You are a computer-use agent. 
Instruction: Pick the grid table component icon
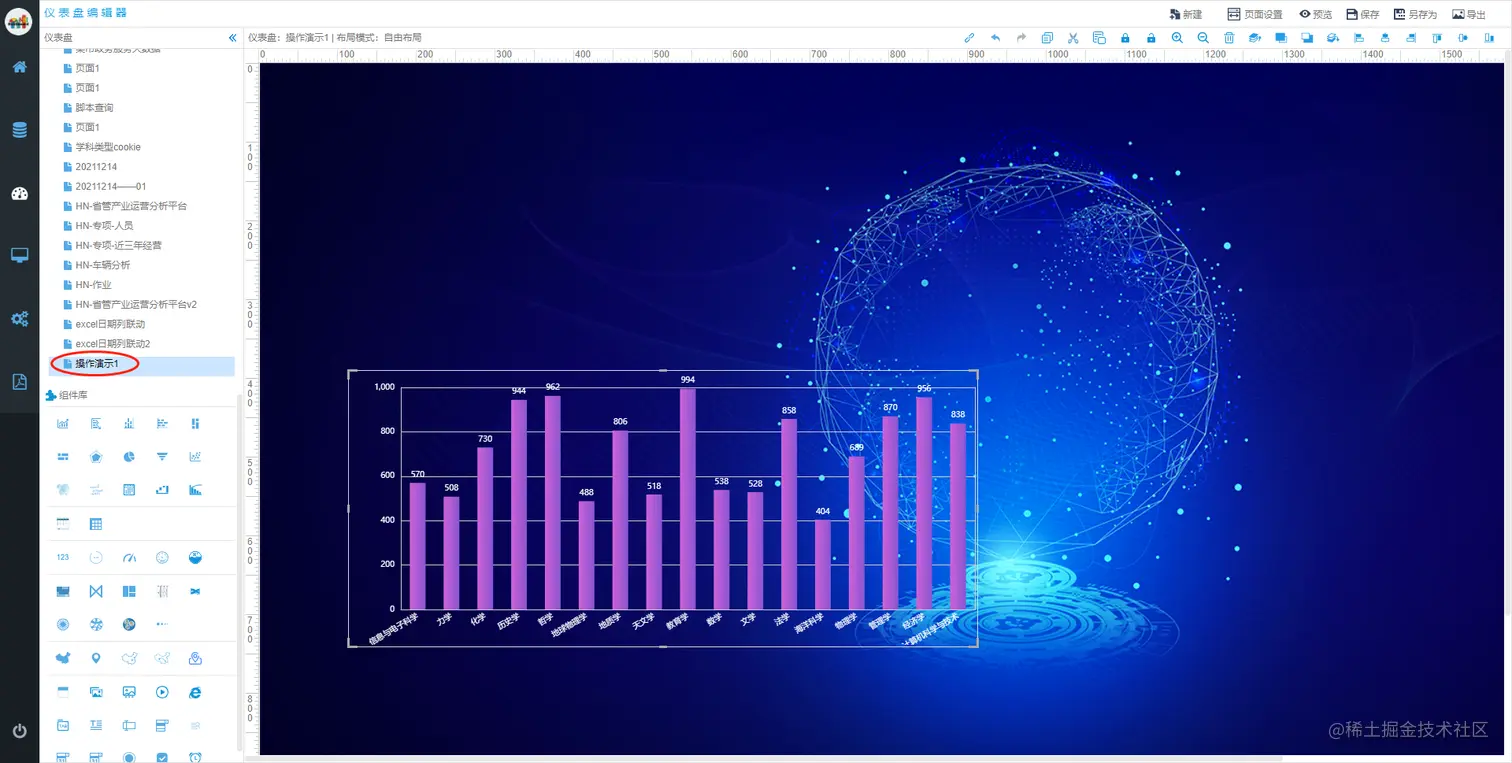(x=96, y=524)
